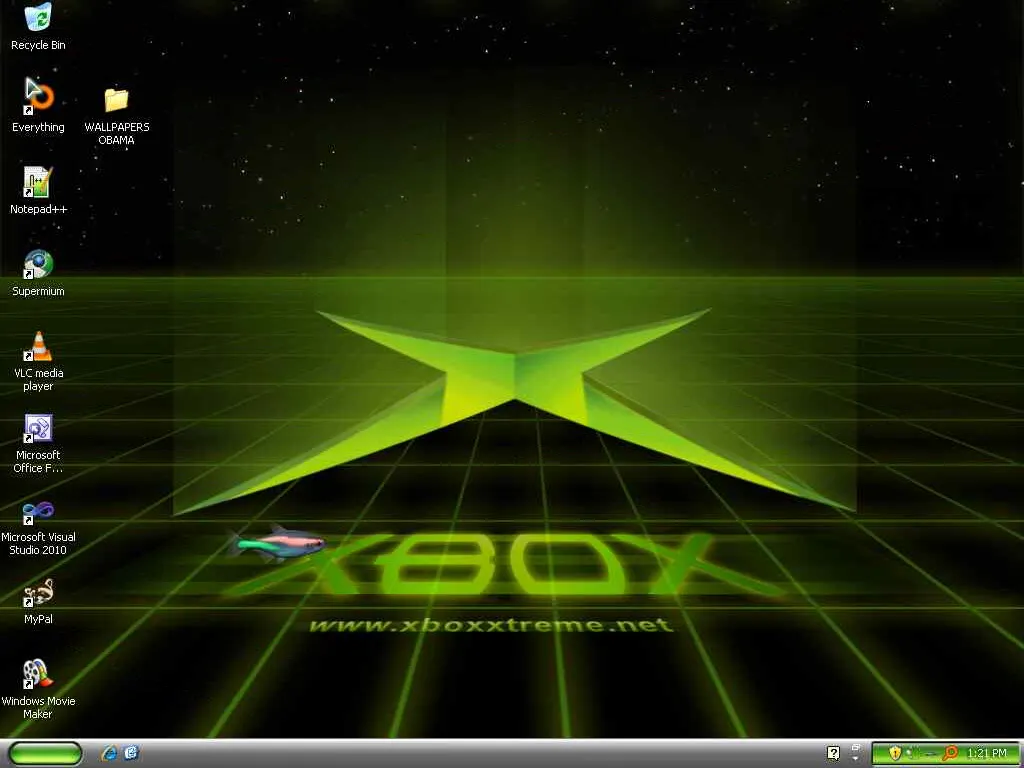Select the VLC media player icon
1024x768 pixels.
point(38,361)
